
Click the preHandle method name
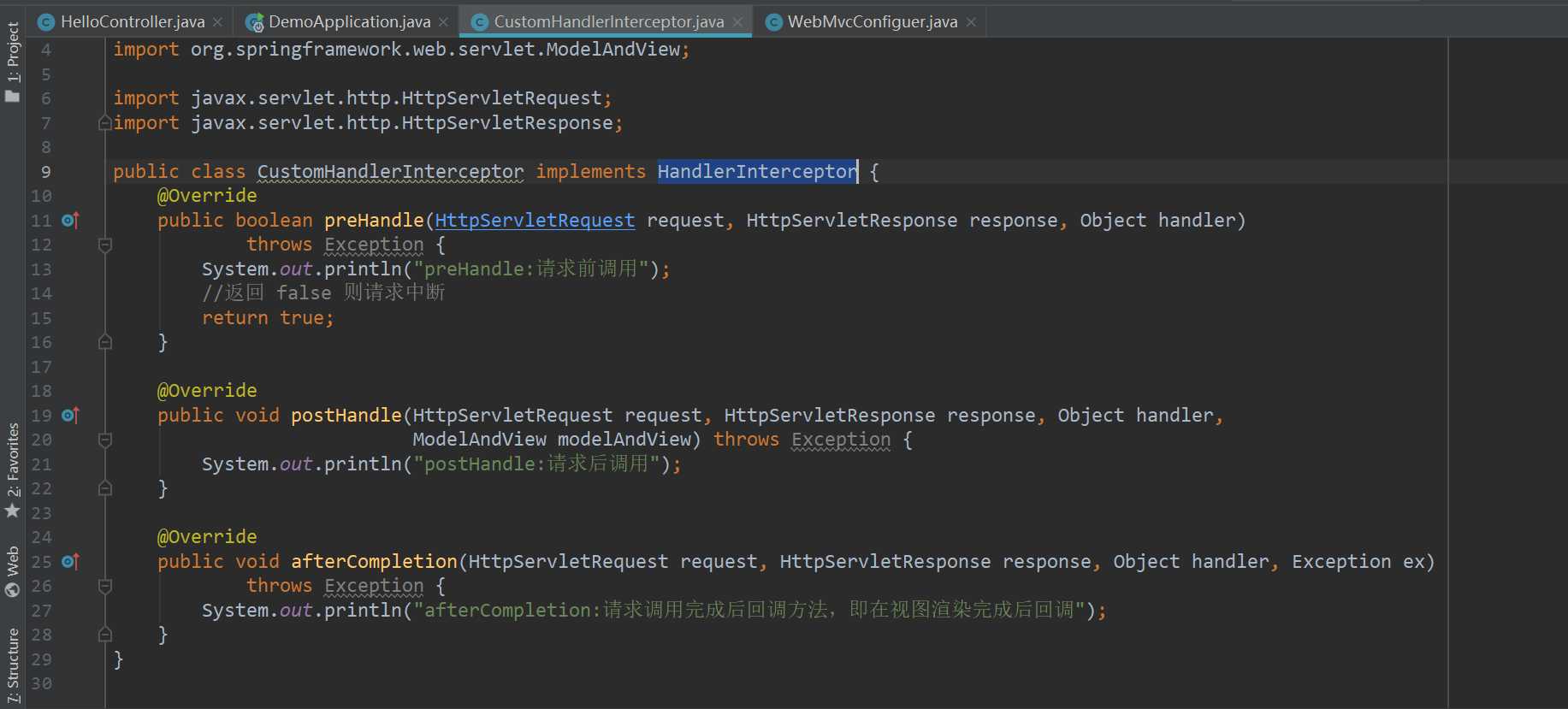tap(374, 221)
